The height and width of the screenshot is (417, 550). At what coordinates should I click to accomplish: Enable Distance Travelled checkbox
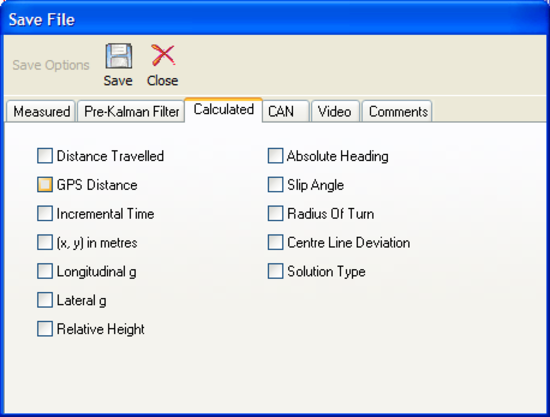(45, 156)
